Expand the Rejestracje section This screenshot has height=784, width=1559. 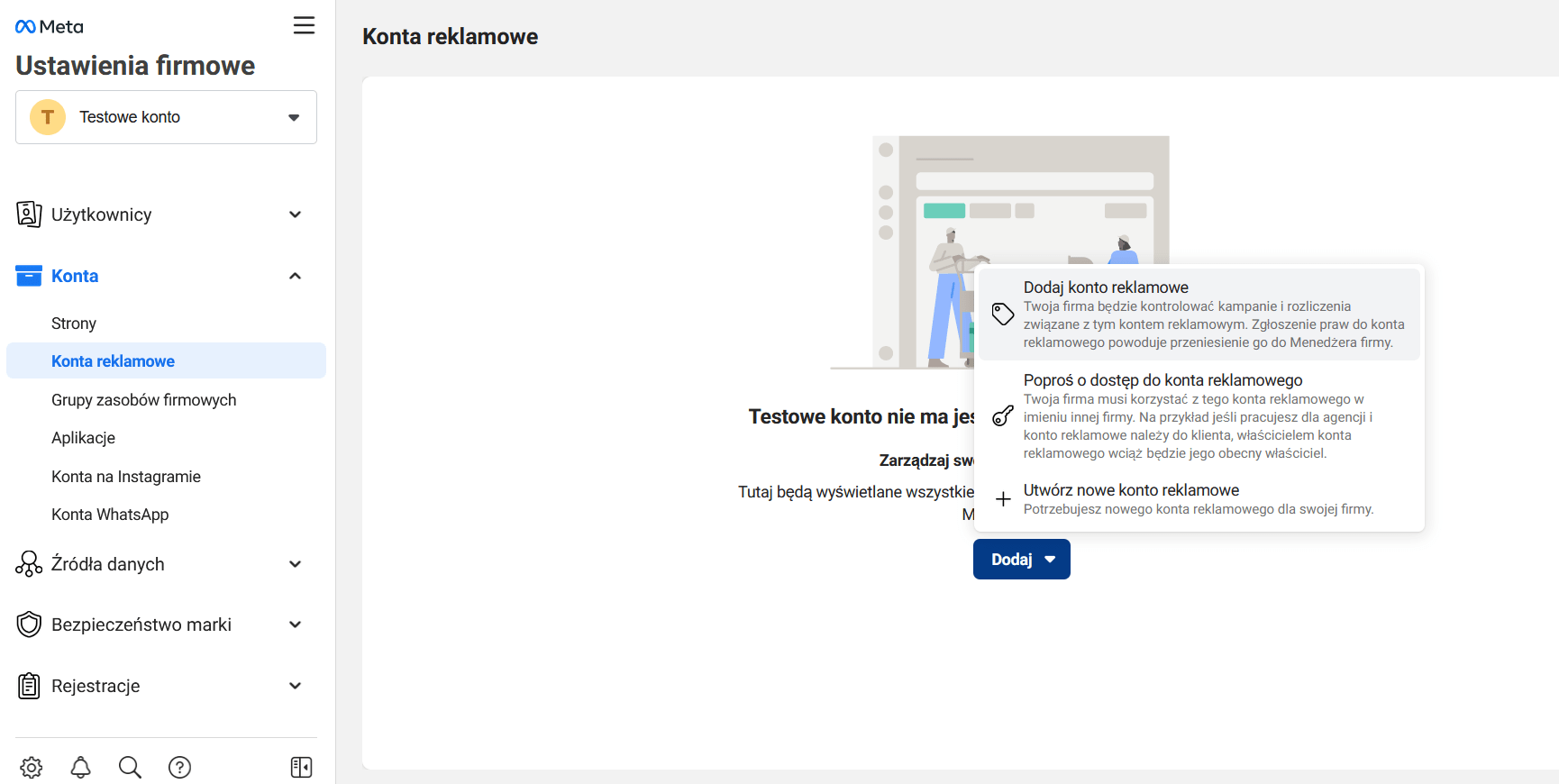pyautogui.click(x=295, y=686)
